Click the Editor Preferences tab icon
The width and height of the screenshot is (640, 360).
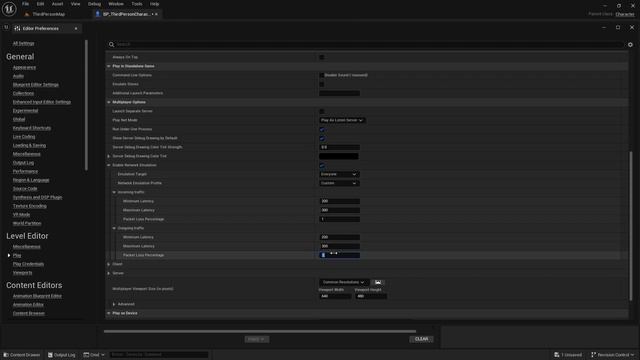[17, 29]
